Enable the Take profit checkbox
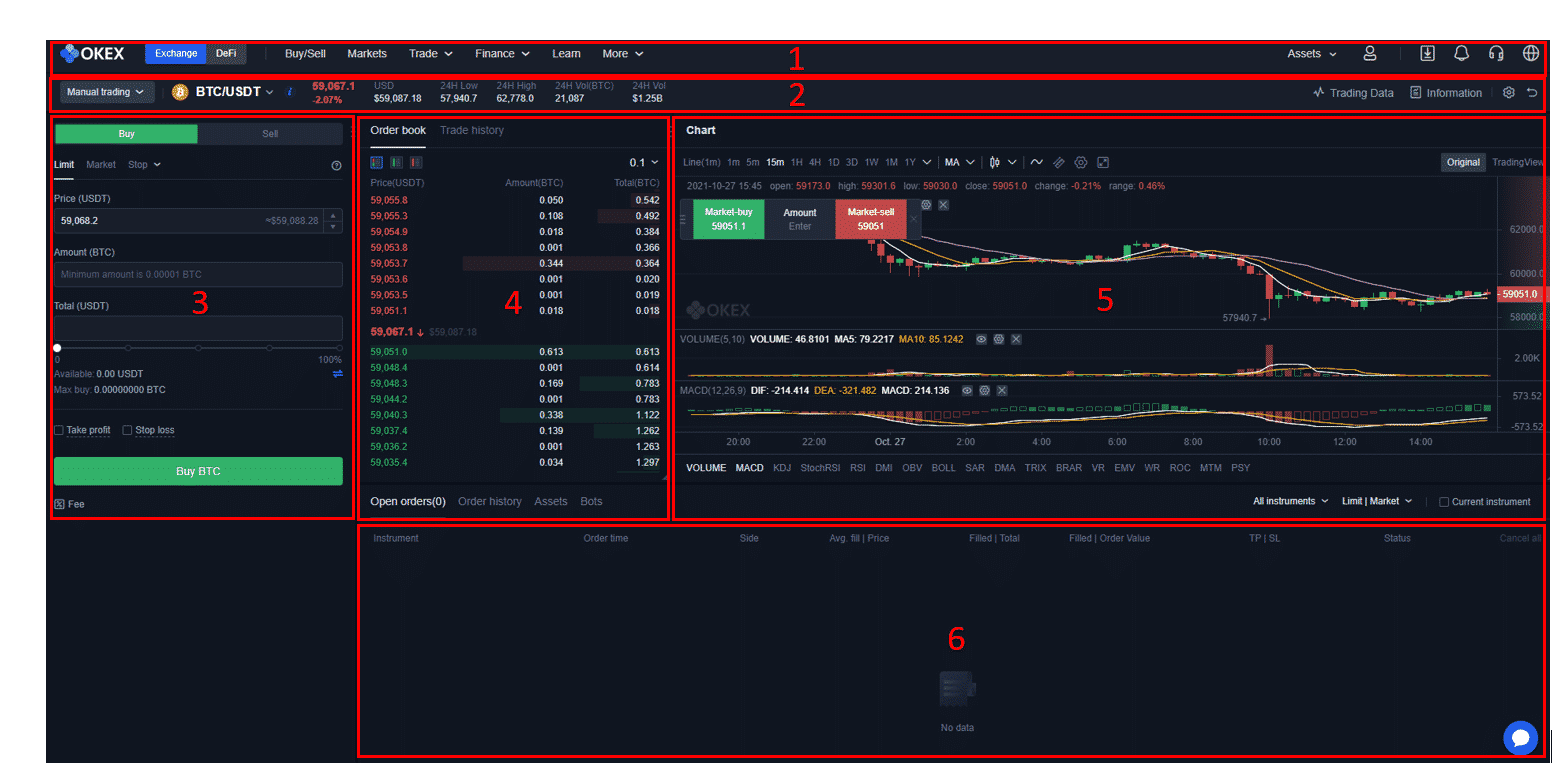Image resolution: width=1552 pixels, height=763 pixels. (59, 431)
